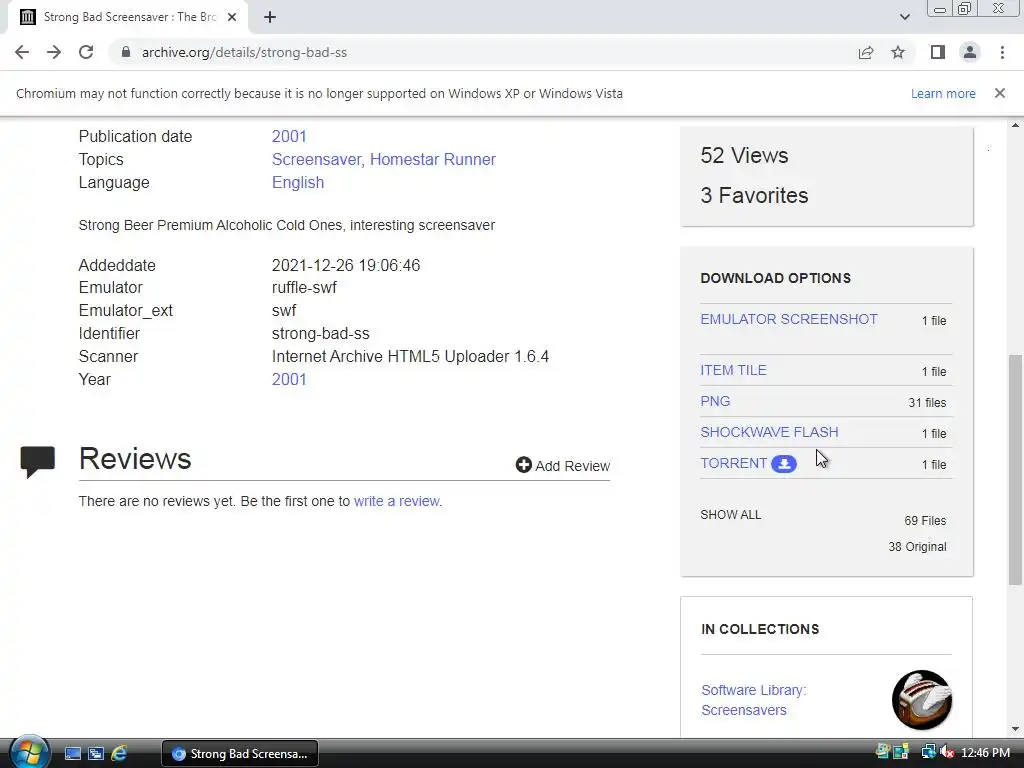This screenshot has height=768, width=1024.
Task: Click the Add Review plus icon
Action: tap(524, 465)
